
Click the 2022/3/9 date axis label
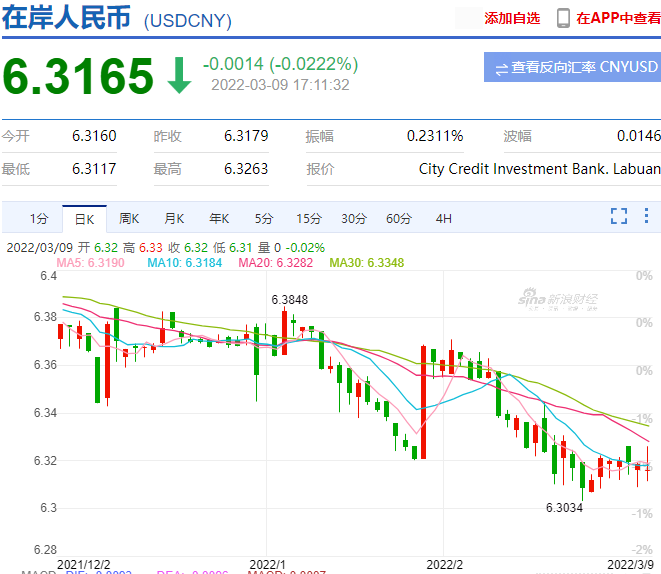point(631,564)
